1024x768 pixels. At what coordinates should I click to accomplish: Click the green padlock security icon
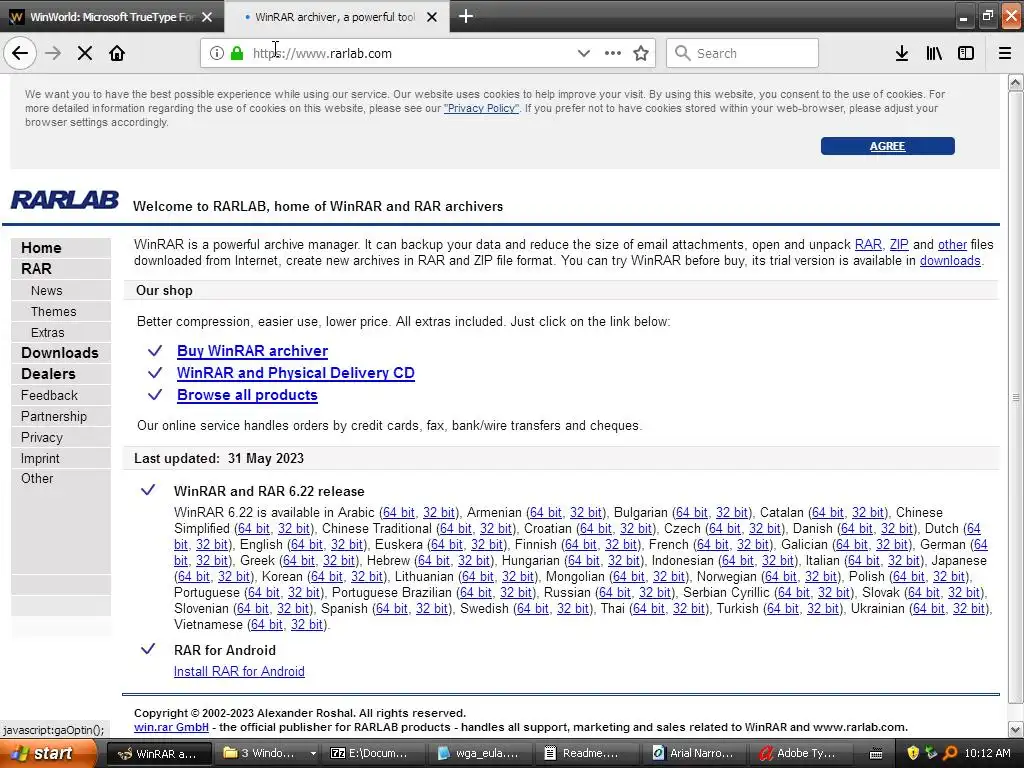click(237, 53)
